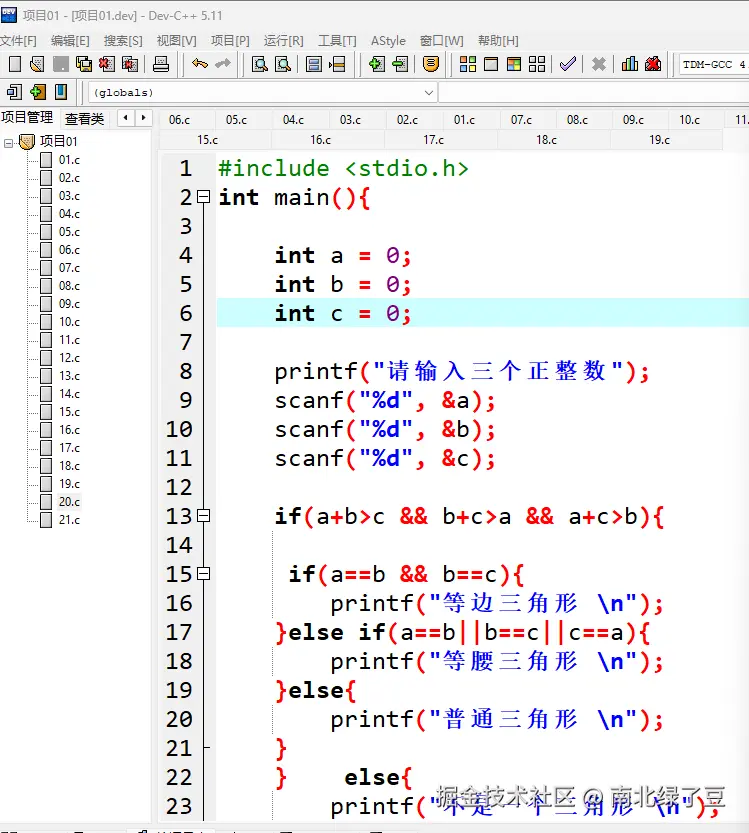Click the Open file toolbar icon
The height and width of the screenshot is (833, 749).
tap(37, 64)
